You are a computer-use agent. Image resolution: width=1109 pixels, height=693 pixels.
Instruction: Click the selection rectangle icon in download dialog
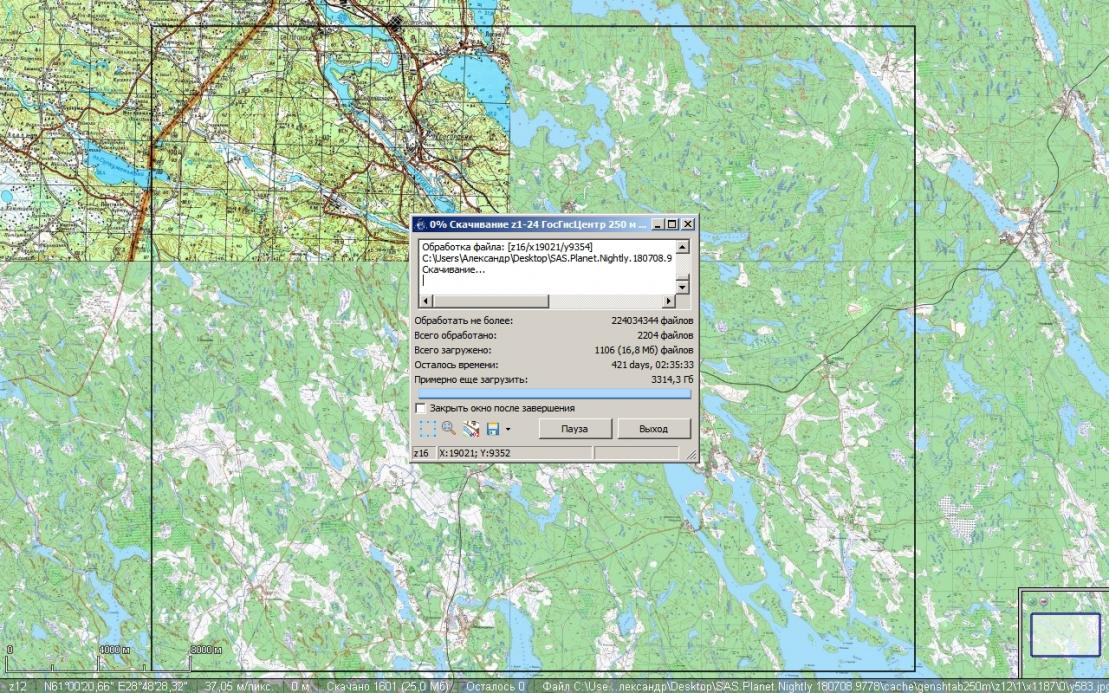pyautogui.click(x=428, y=429)
